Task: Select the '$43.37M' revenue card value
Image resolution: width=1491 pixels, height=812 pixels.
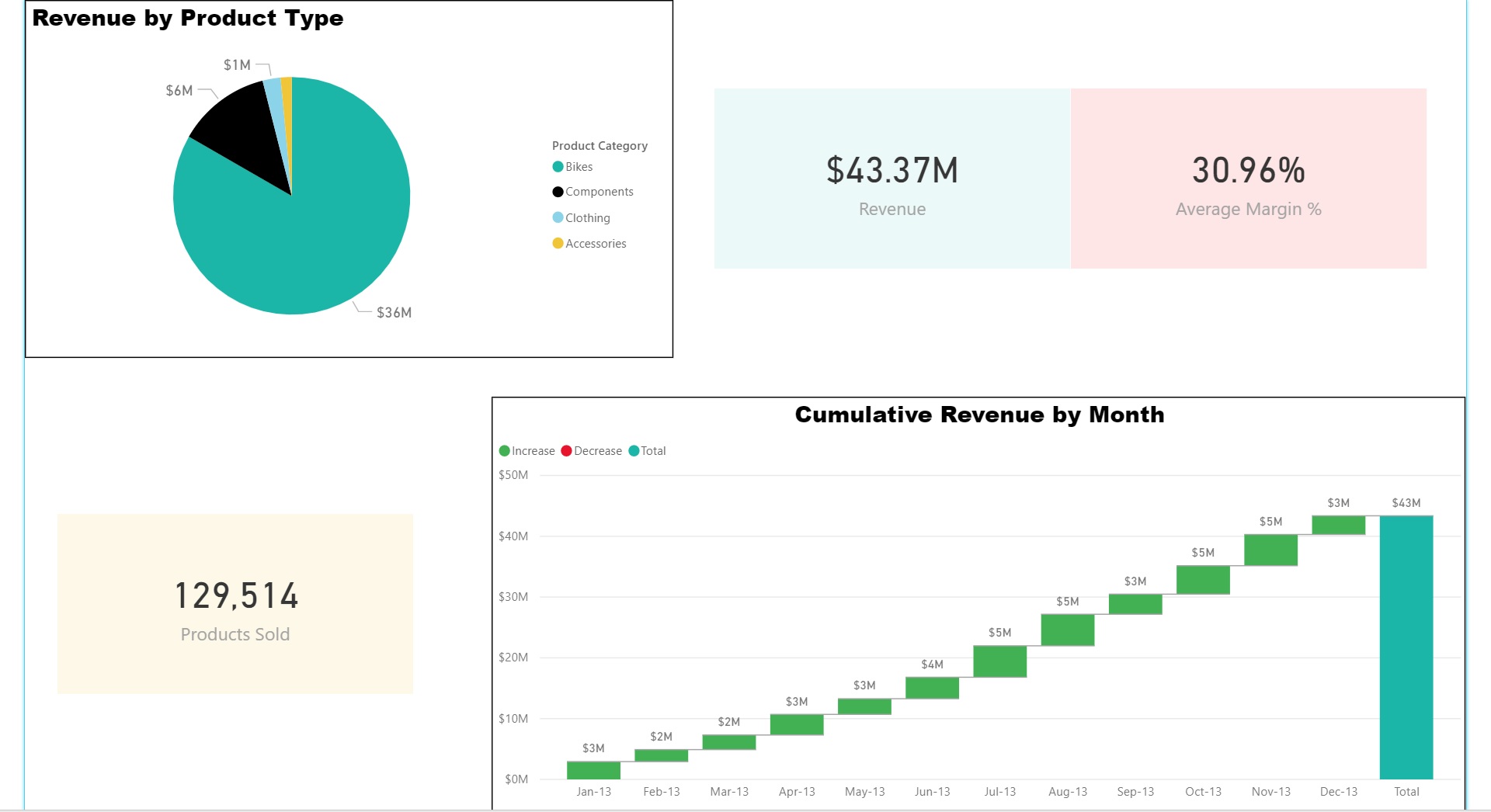Action: [892, 171]
